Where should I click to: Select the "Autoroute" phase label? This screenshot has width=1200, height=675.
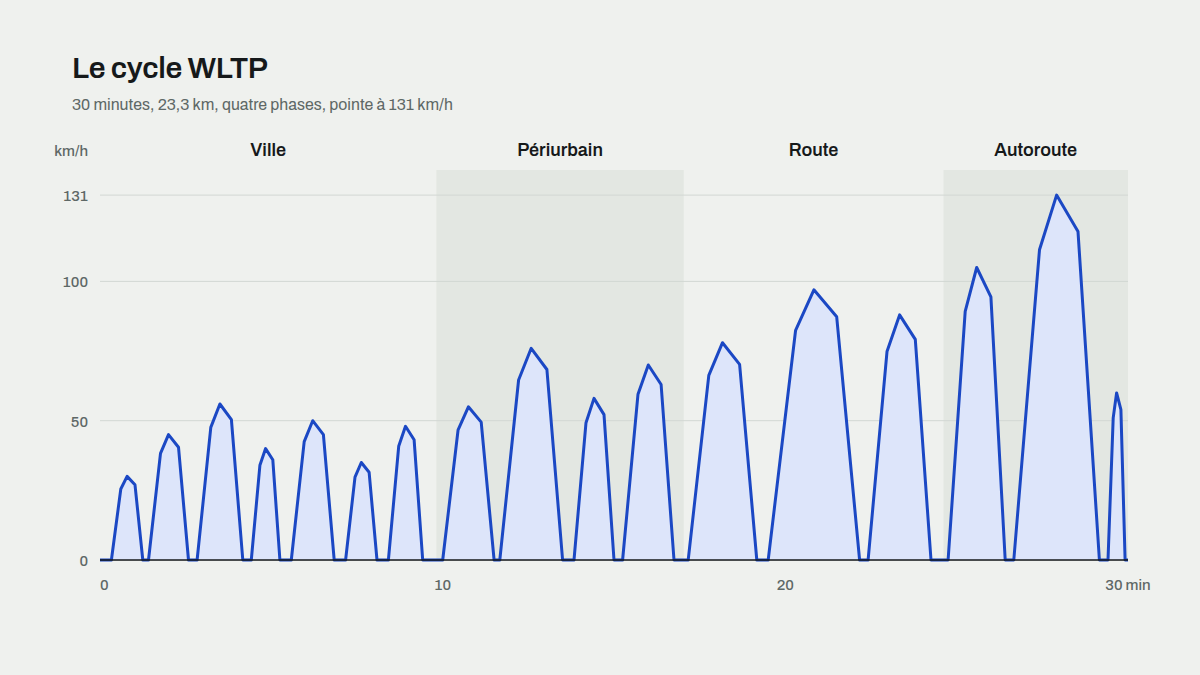tap(1036, 150)
